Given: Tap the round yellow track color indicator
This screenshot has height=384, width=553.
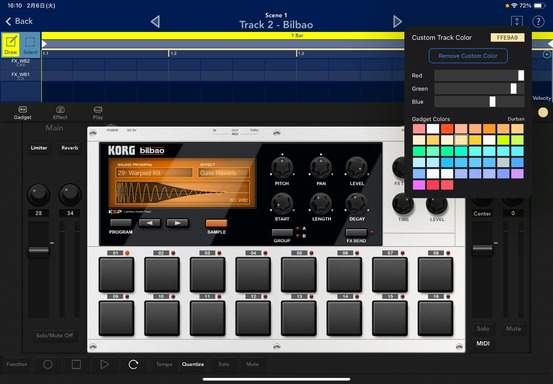Looking at the screenshot, I should pos(543,112).
